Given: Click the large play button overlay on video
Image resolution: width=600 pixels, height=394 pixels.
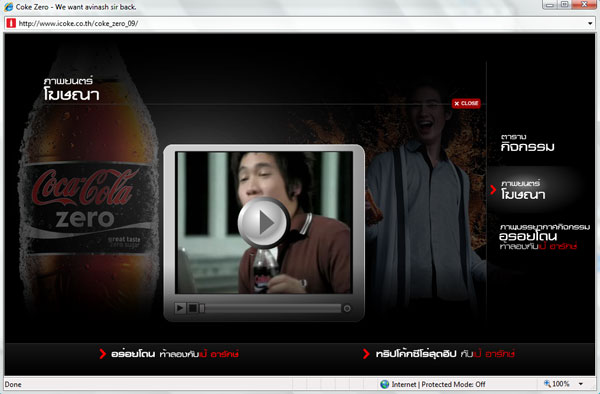Looking at the screenshot, I should [x=263, y=223].
